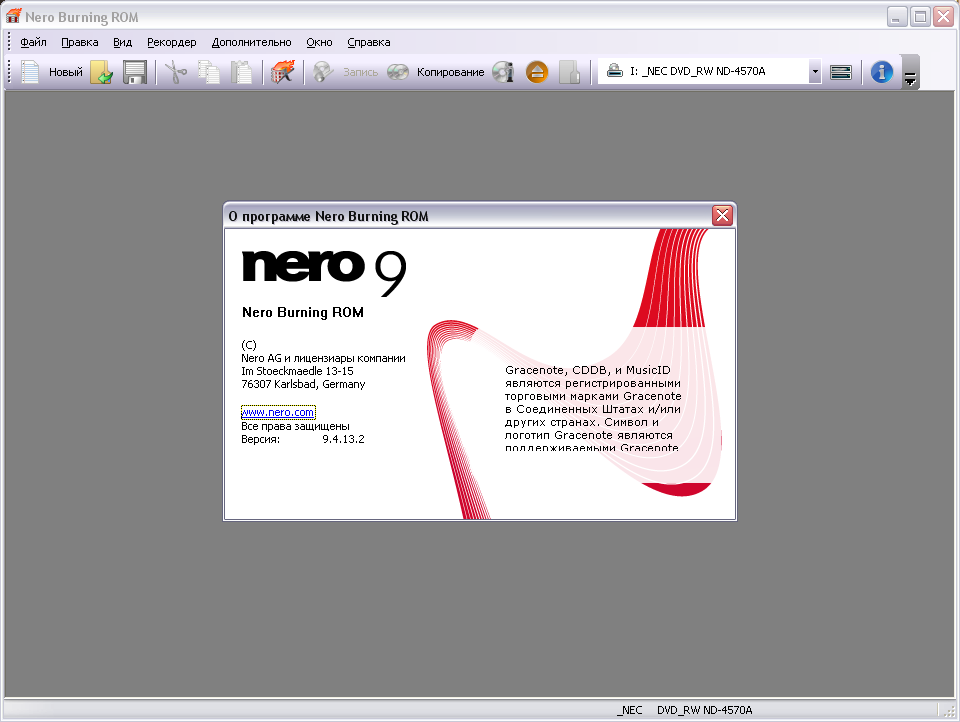Click the two-disc copy icon
This screenshot has height=722, width=960.
398,72
